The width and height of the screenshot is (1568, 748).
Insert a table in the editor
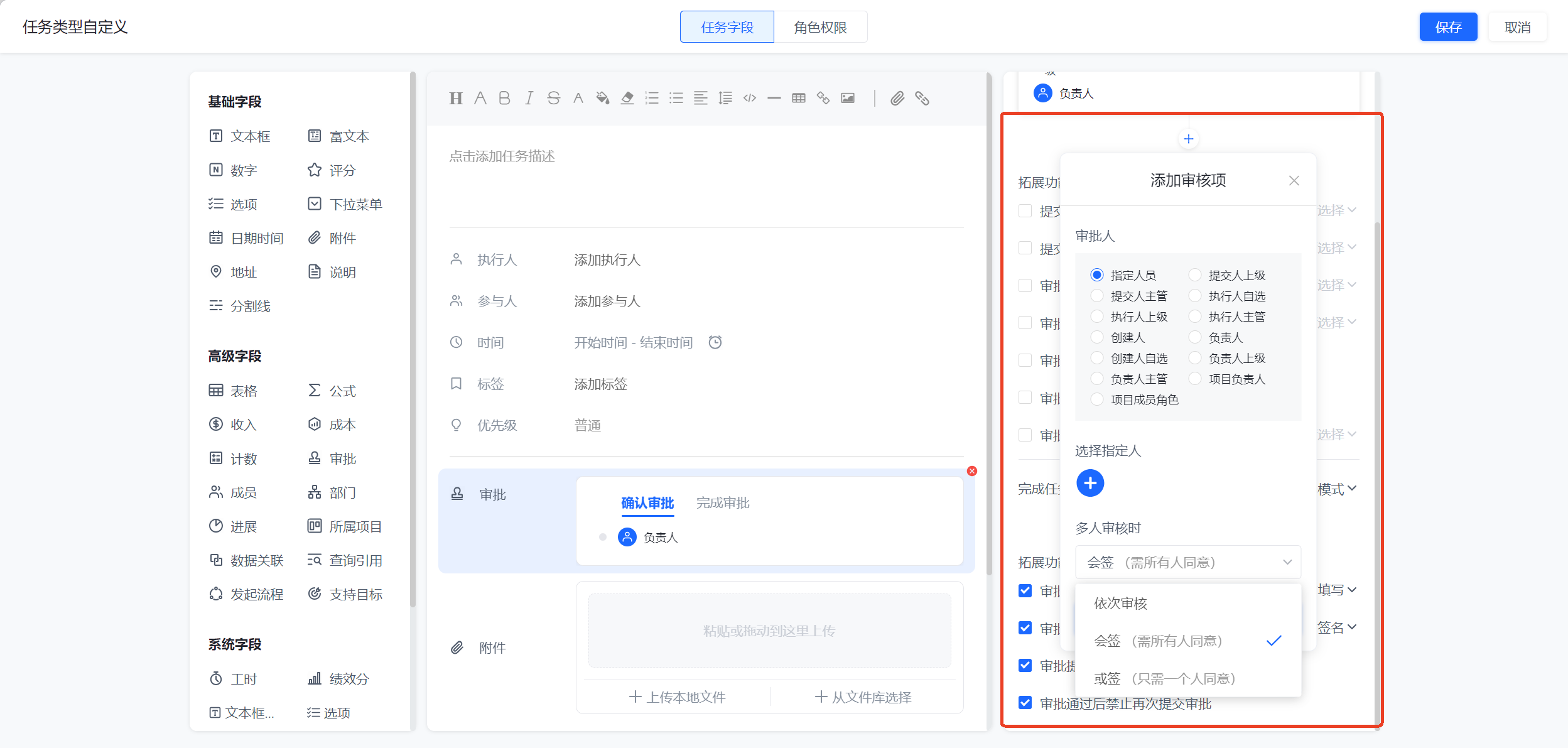coord(799,99)
